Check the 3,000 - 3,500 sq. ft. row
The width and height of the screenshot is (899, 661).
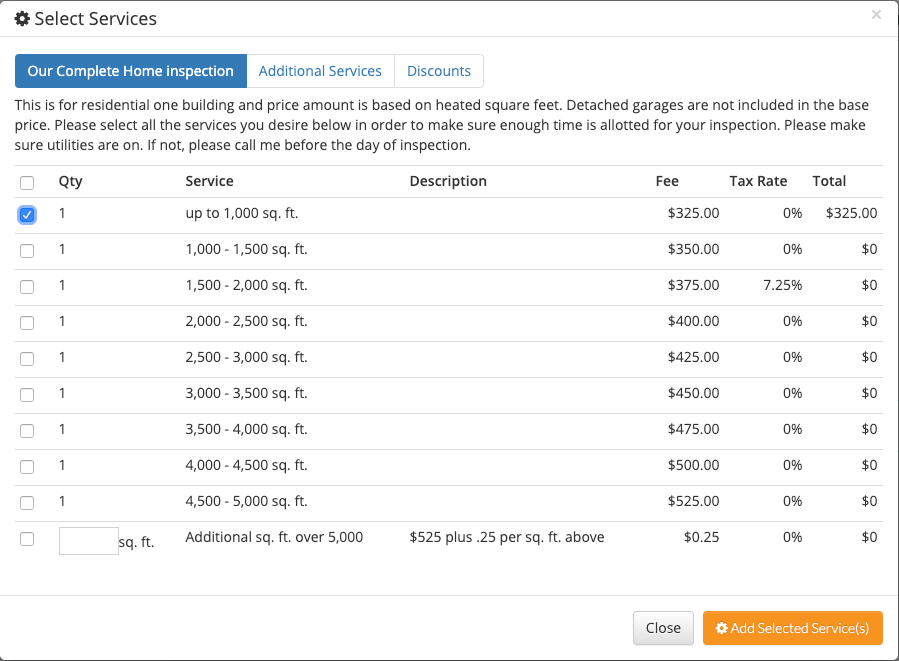(27, 395)
